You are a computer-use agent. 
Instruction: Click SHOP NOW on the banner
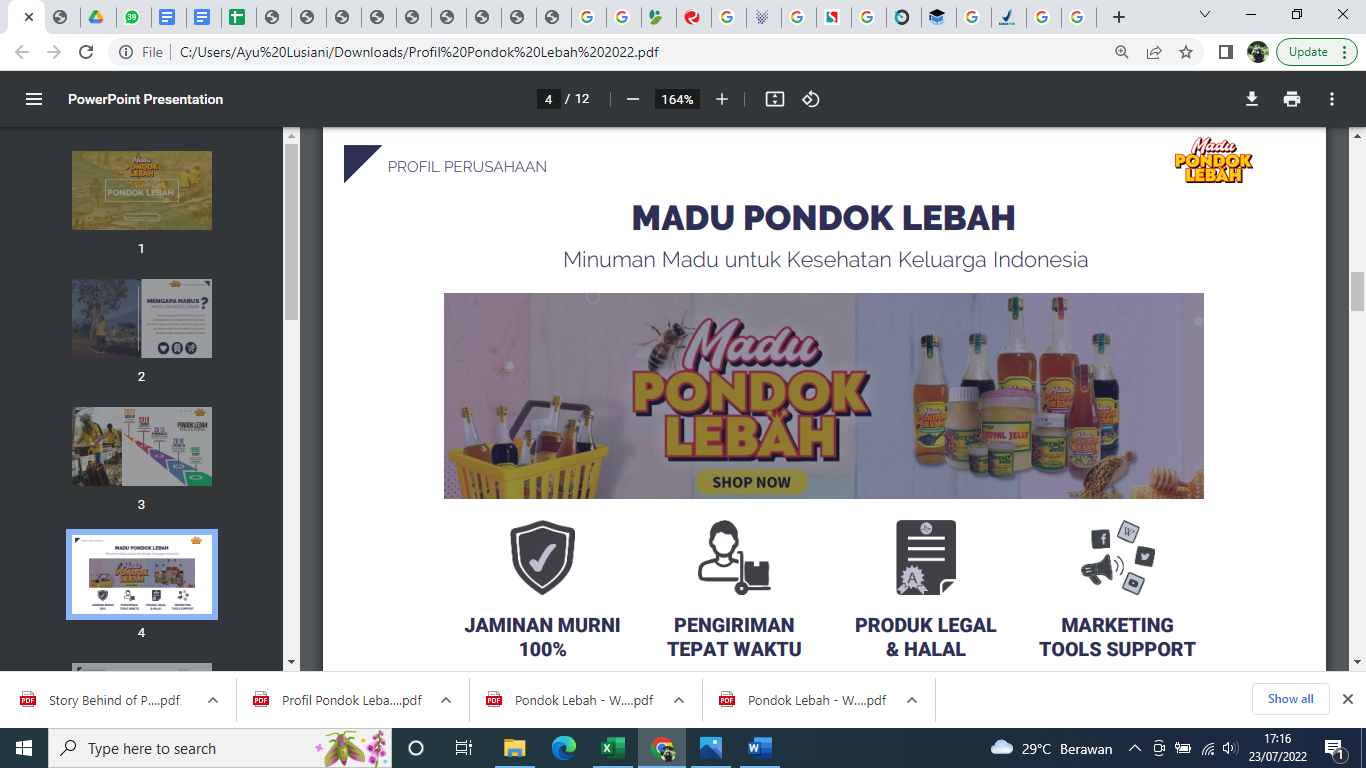pyautogui.click(x=752, y=482)
